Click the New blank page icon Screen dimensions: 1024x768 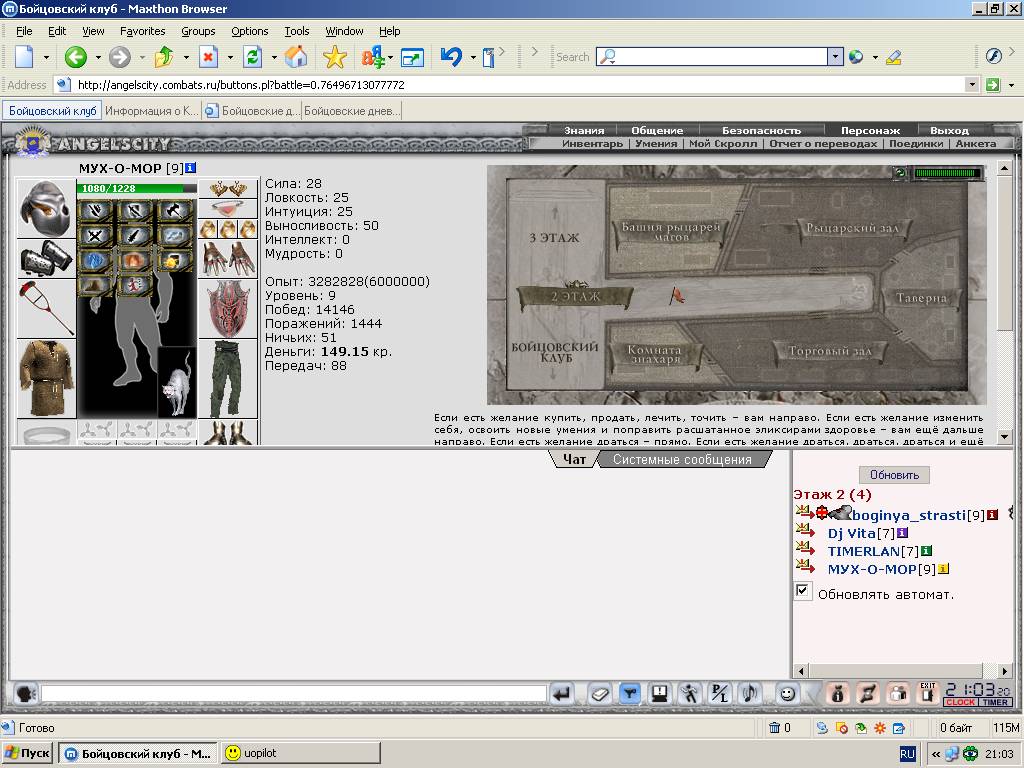point(25,57)
